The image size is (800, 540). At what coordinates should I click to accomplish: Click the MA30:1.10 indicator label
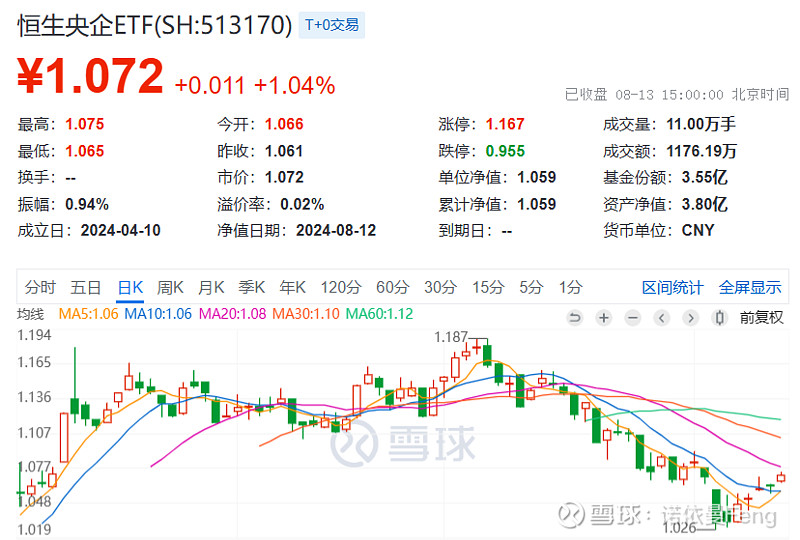[x=306, y=314]
